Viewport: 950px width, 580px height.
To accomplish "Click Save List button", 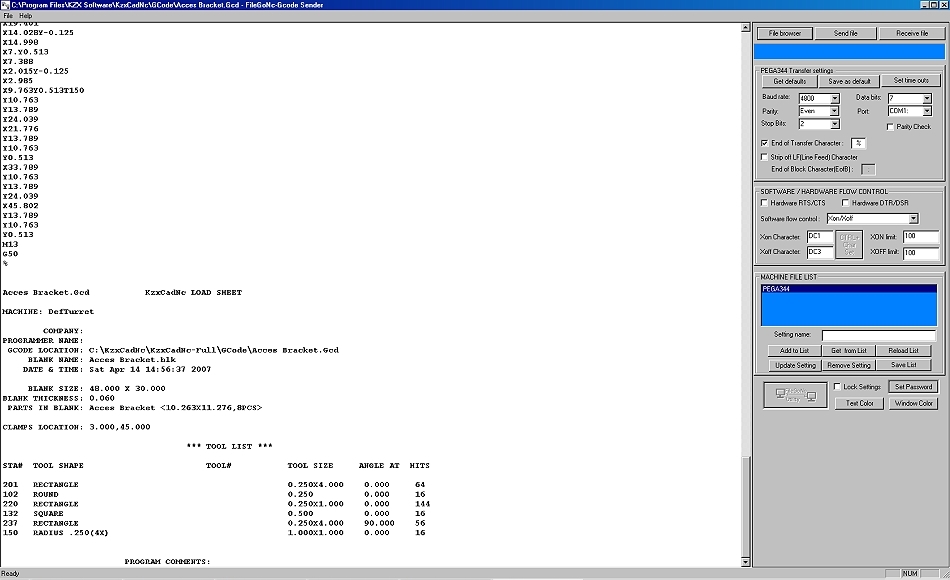I will [x=903, y=365].
